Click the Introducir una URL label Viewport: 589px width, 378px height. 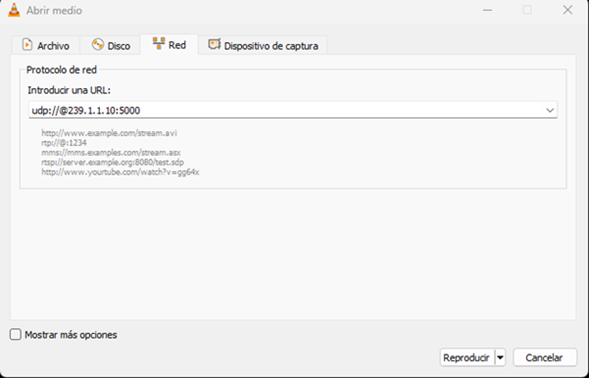click(69, 90)
